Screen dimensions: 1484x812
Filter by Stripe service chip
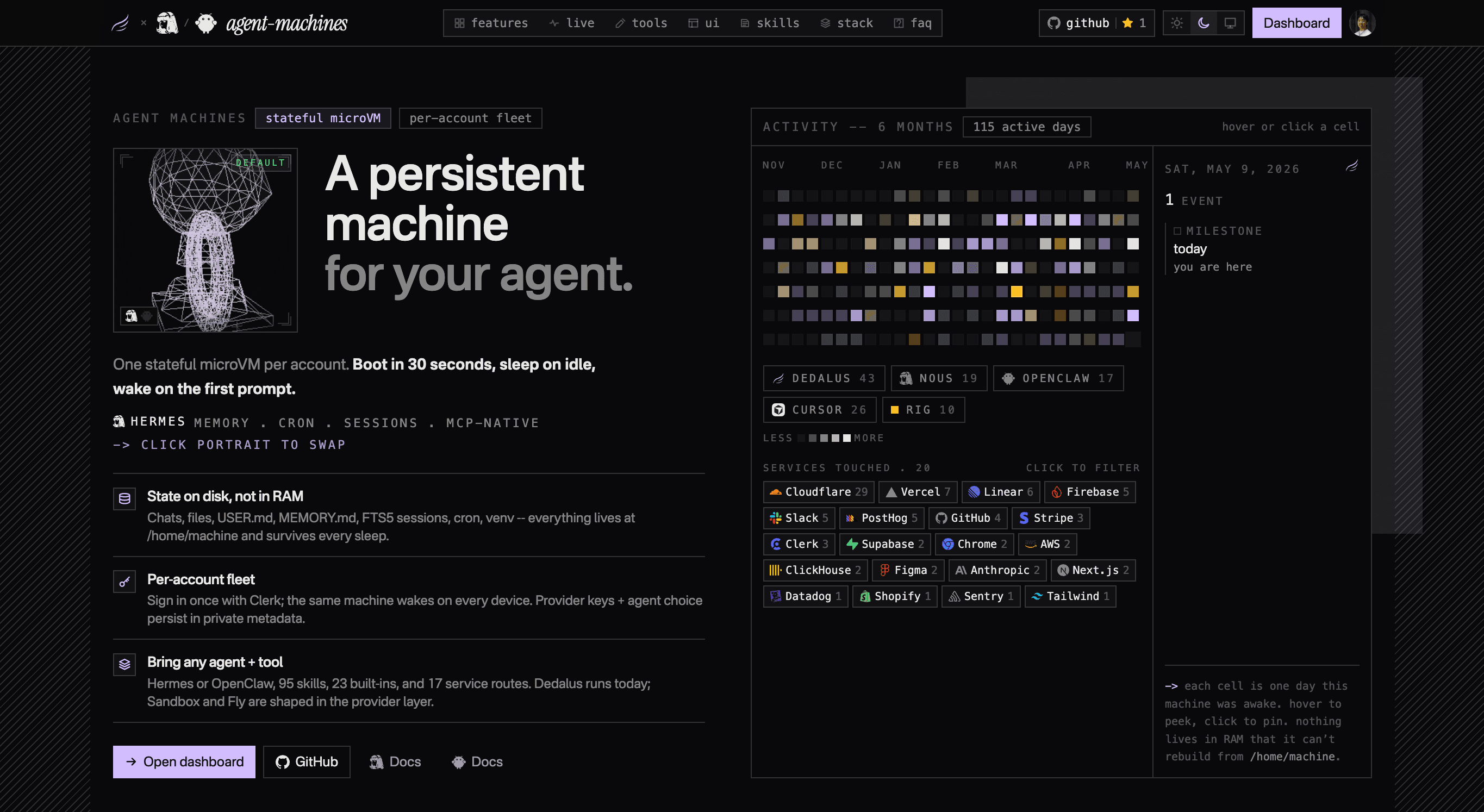pos(1051,518)
